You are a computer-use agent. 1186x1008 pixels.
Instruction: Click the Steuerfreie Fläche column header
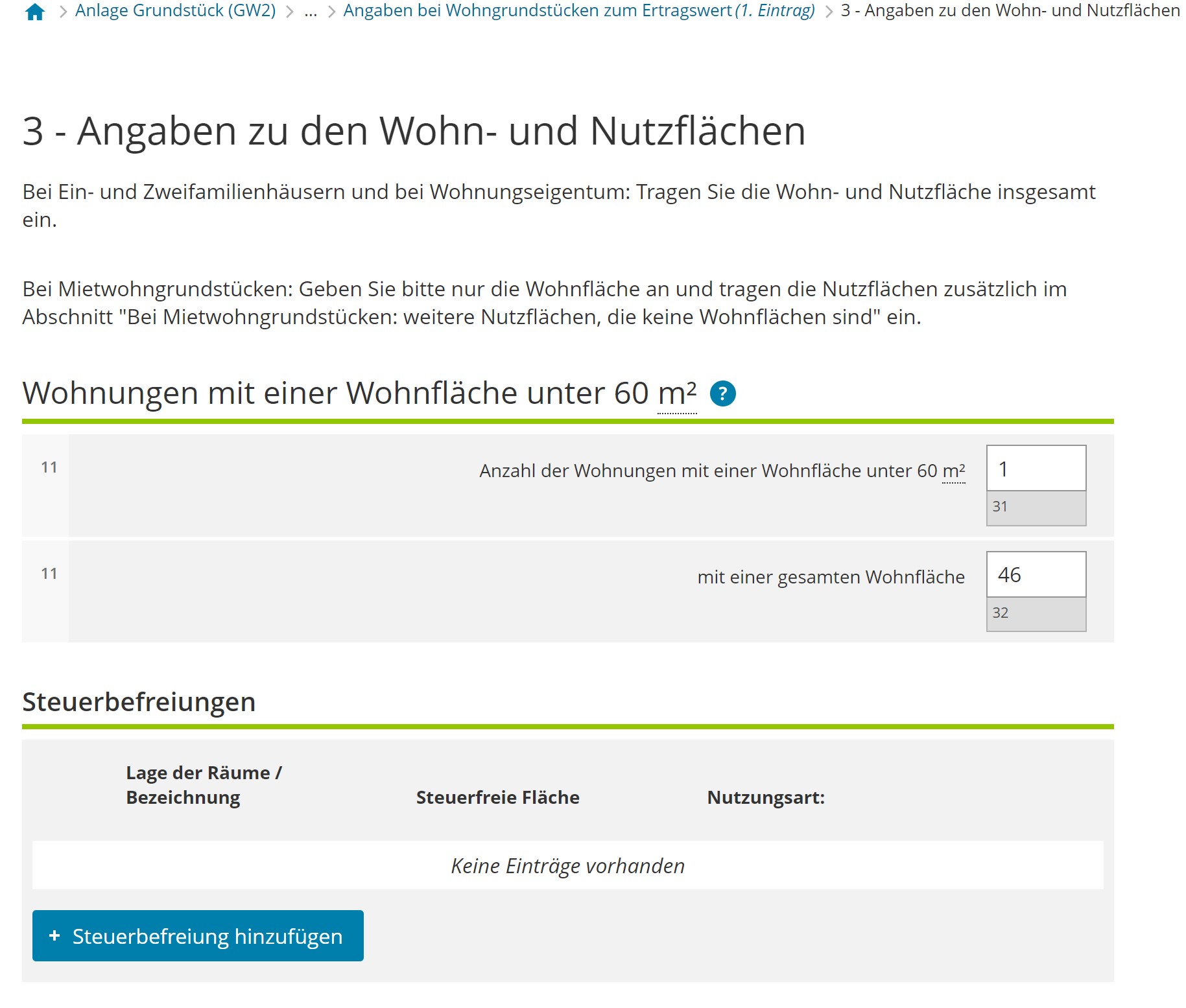click(497, 797)
